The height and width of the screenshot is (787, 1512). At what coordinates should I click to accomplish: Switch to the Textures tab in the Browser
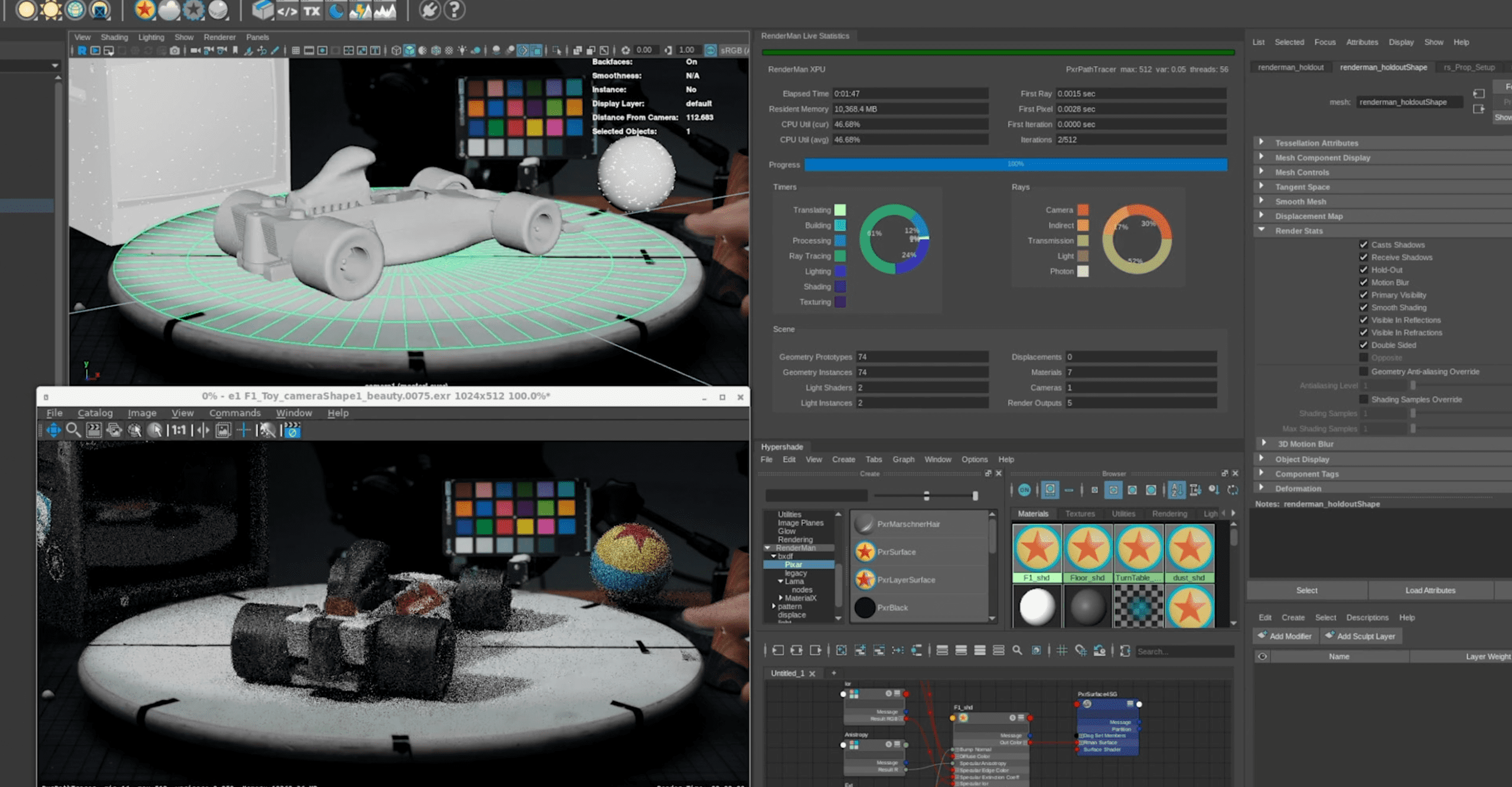point(1080,513)
